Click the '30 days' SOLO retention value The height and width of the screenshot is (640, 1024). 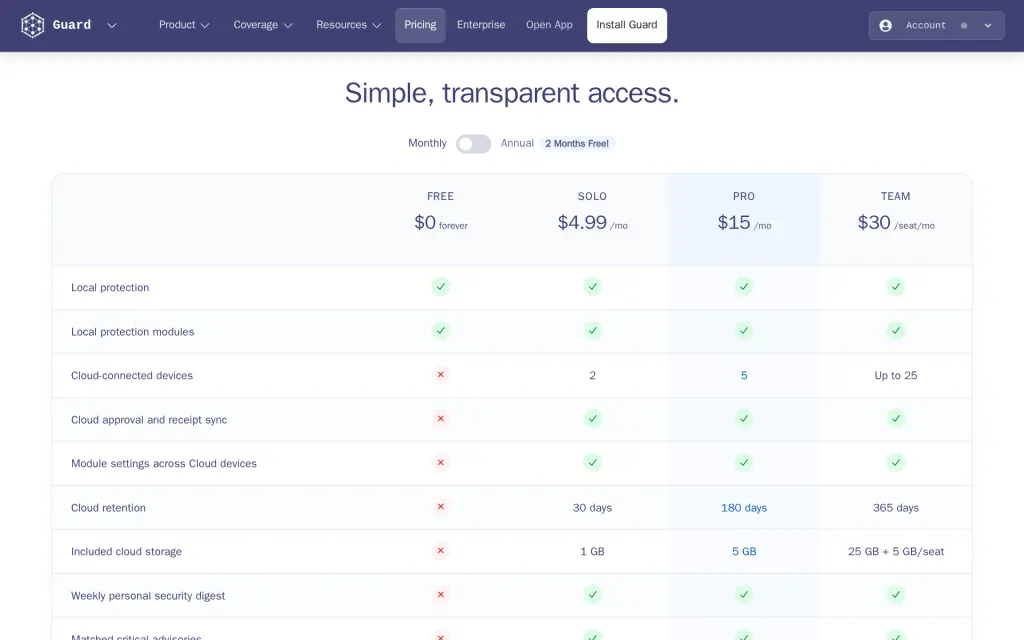(x=592, y=507)
